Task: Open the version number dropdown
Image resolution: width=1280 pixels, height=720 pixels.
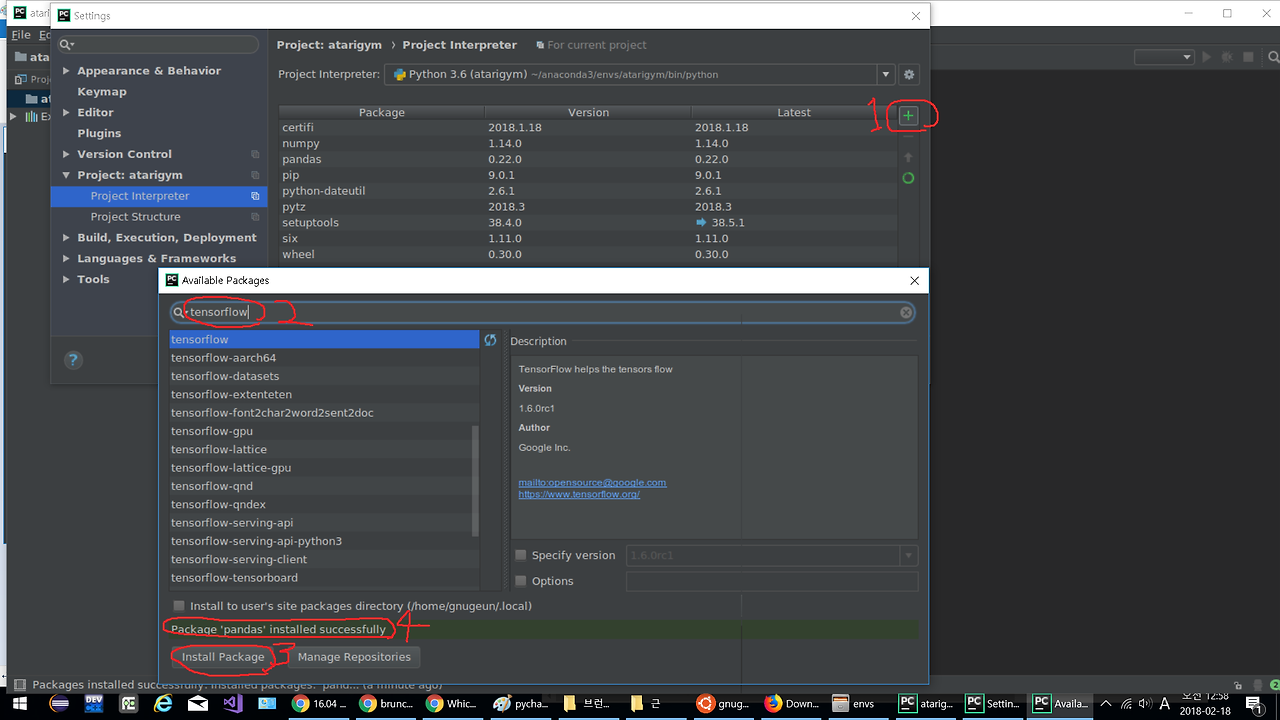Action: click(x=909, y=555)
